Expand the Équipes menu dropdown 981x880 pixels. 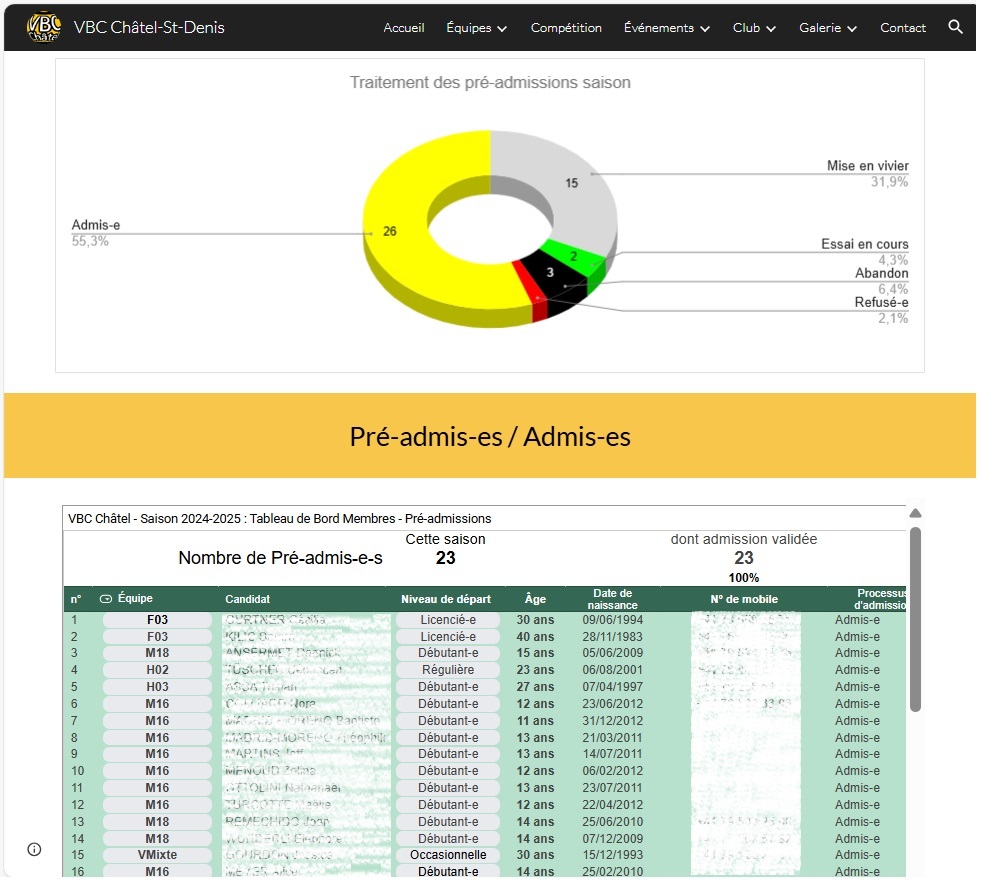tap(477, 28)
